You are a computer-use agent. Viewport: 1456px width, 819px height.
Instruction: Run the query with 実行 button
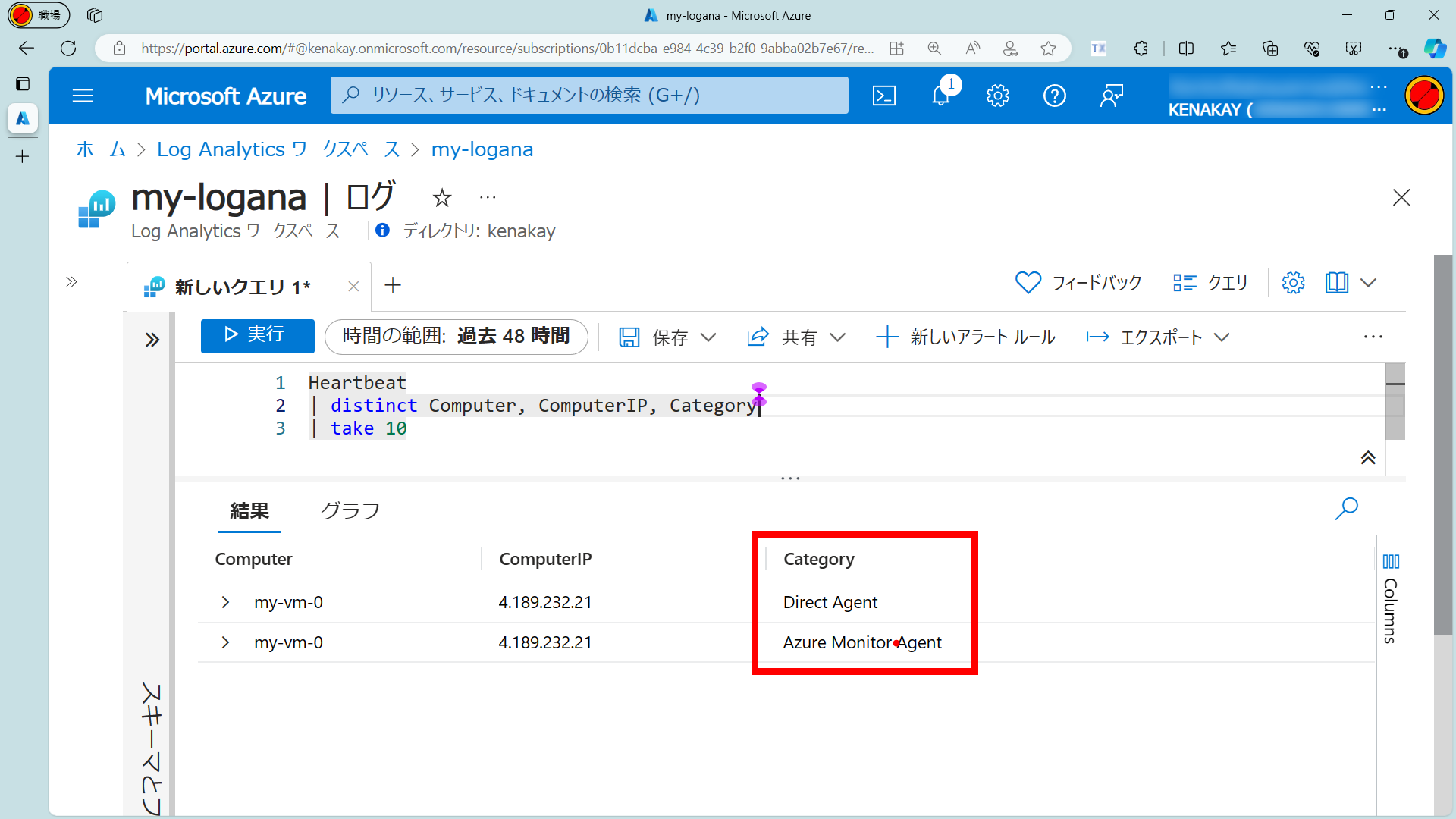point(257,335)
